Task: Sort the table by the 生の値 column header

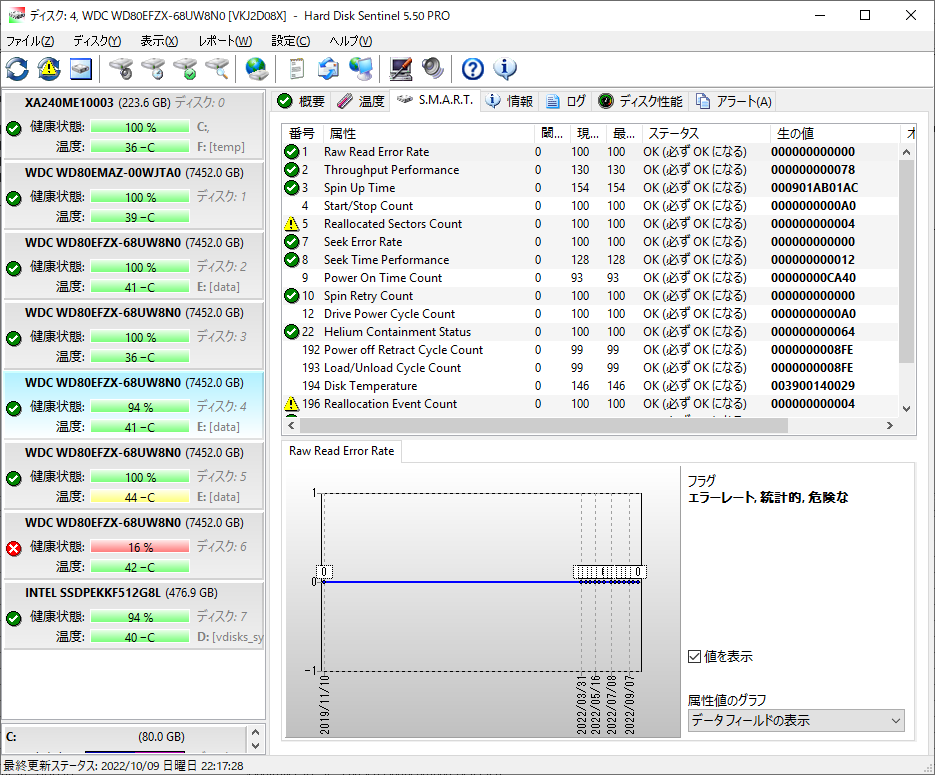Action: pos(834,134)
